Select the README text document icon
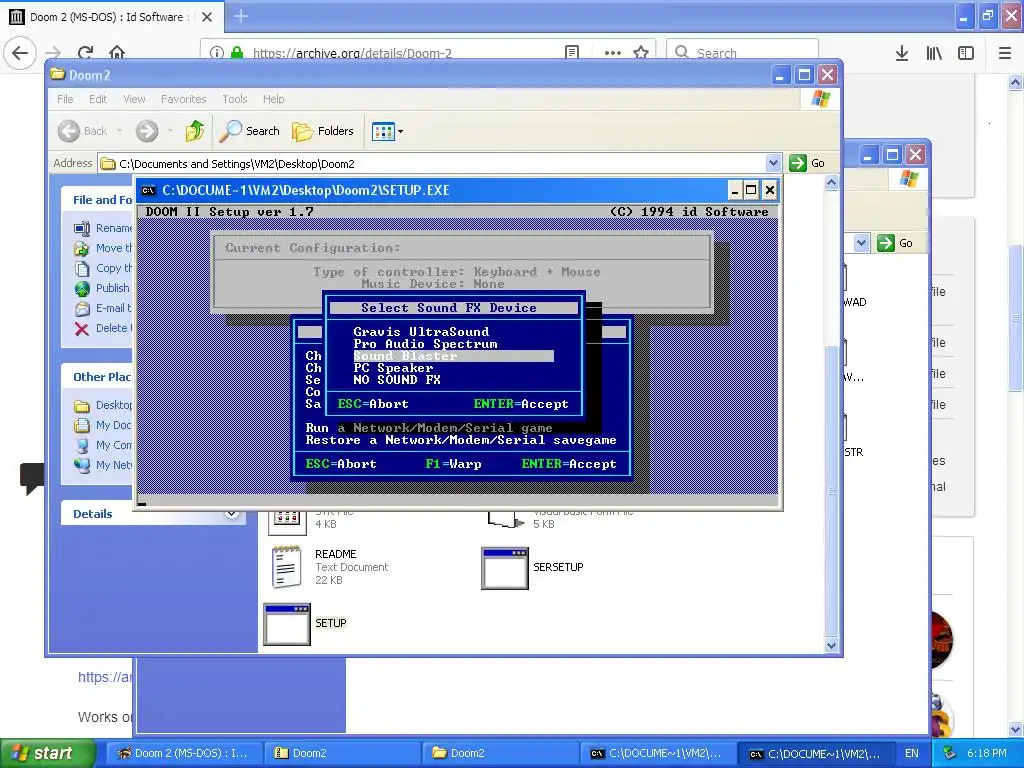This screenshot has height=768, width=1024. pyautogui.click(x=286, y=567)
